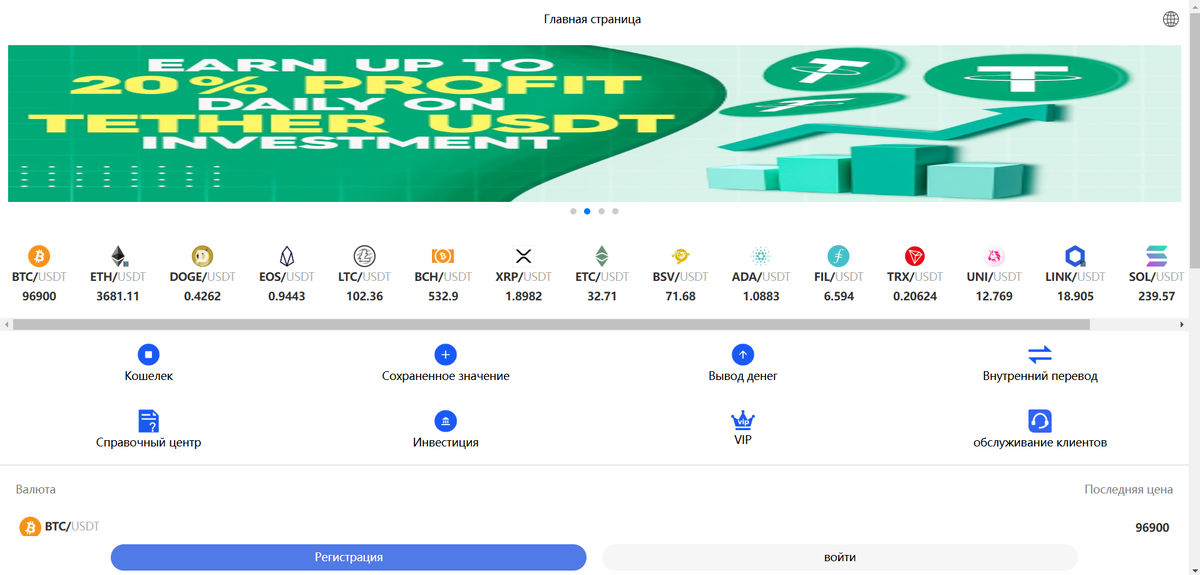The height and width of the screenshot is (575, 1200).
Task: Click the Внутренний перевод label
Action: (1040, 376)
